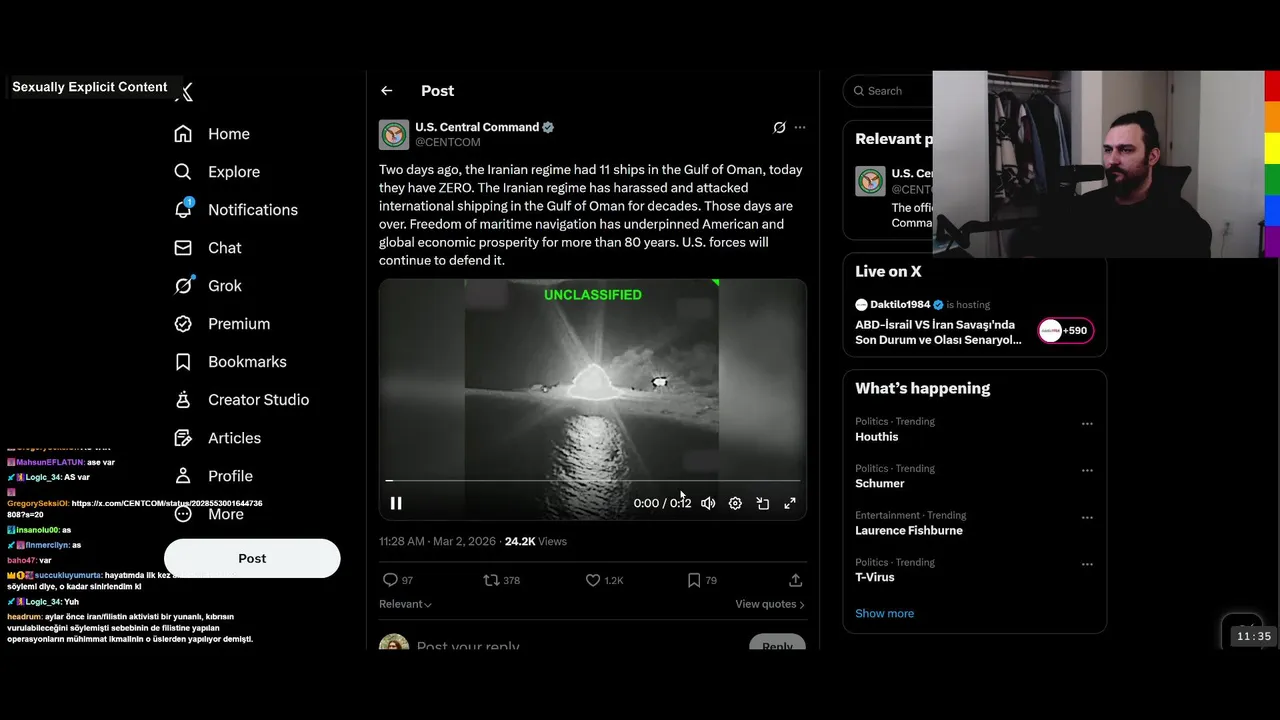Open the T-Virus trending topic

pyautogui.click(x=875, y=578)
